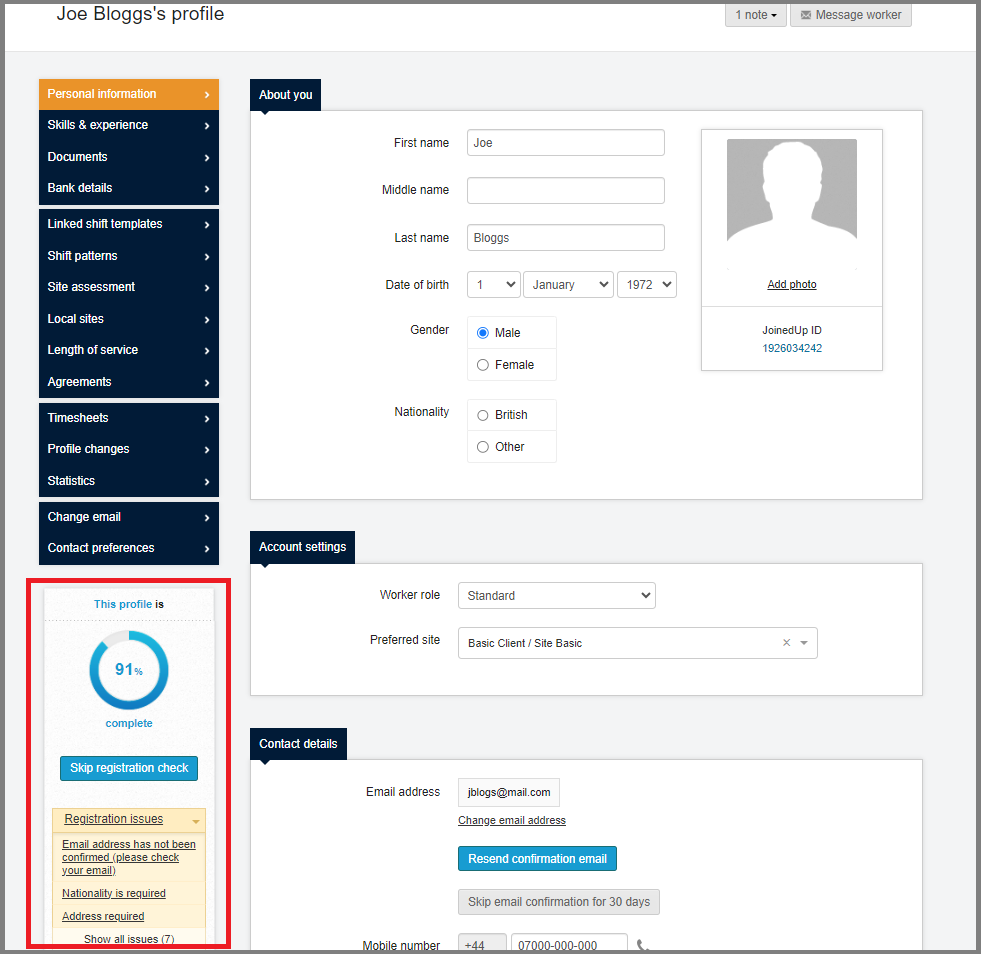
Task: Click inside the First name field
Action: coord(565,142)
